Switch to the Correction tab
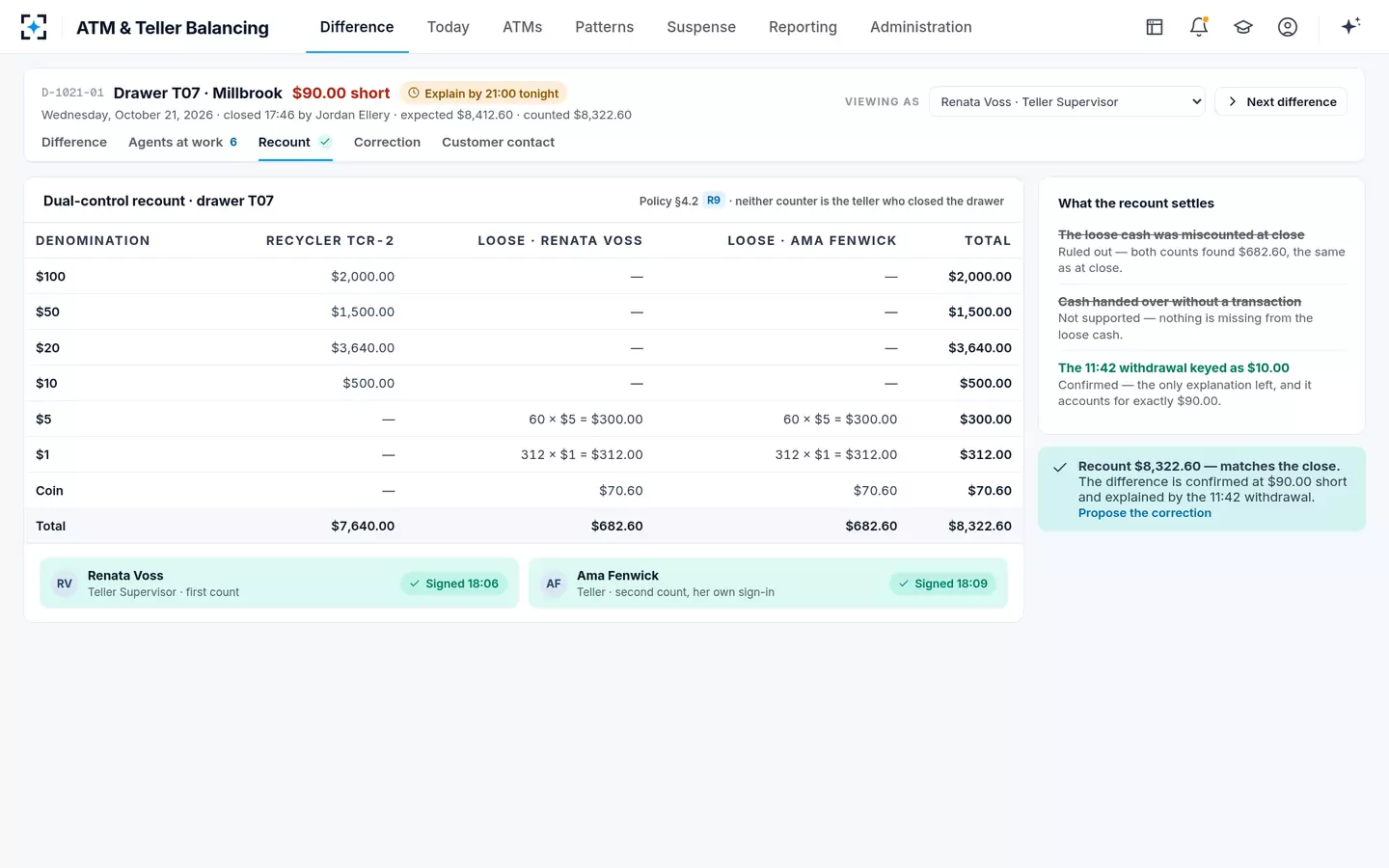Image resolution: width=1389 pixels, height=868 pixels. (x=387, y=142)
